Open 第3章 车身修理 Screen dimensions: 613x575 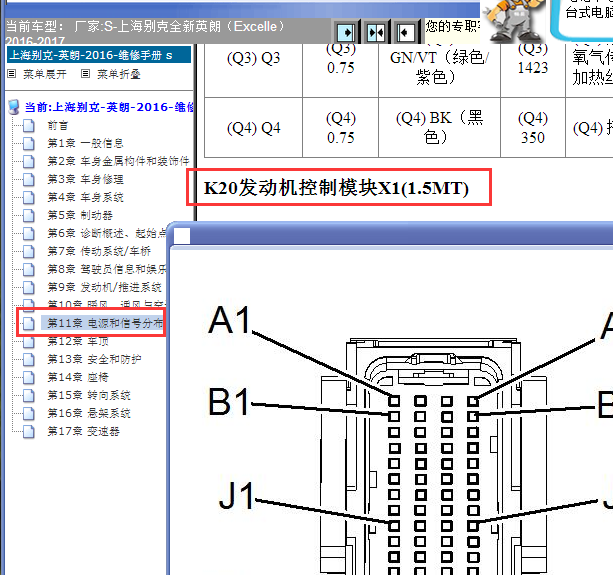[85, 179]
